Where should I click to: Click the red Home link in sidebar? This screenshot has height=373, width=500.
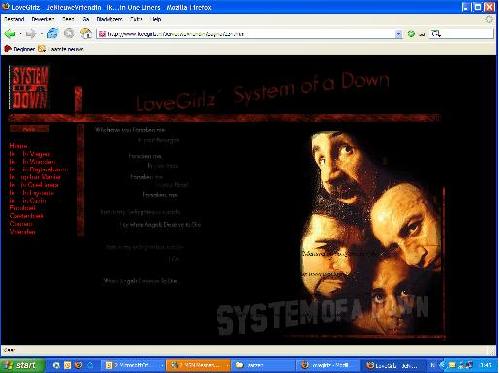pos(18,146)
